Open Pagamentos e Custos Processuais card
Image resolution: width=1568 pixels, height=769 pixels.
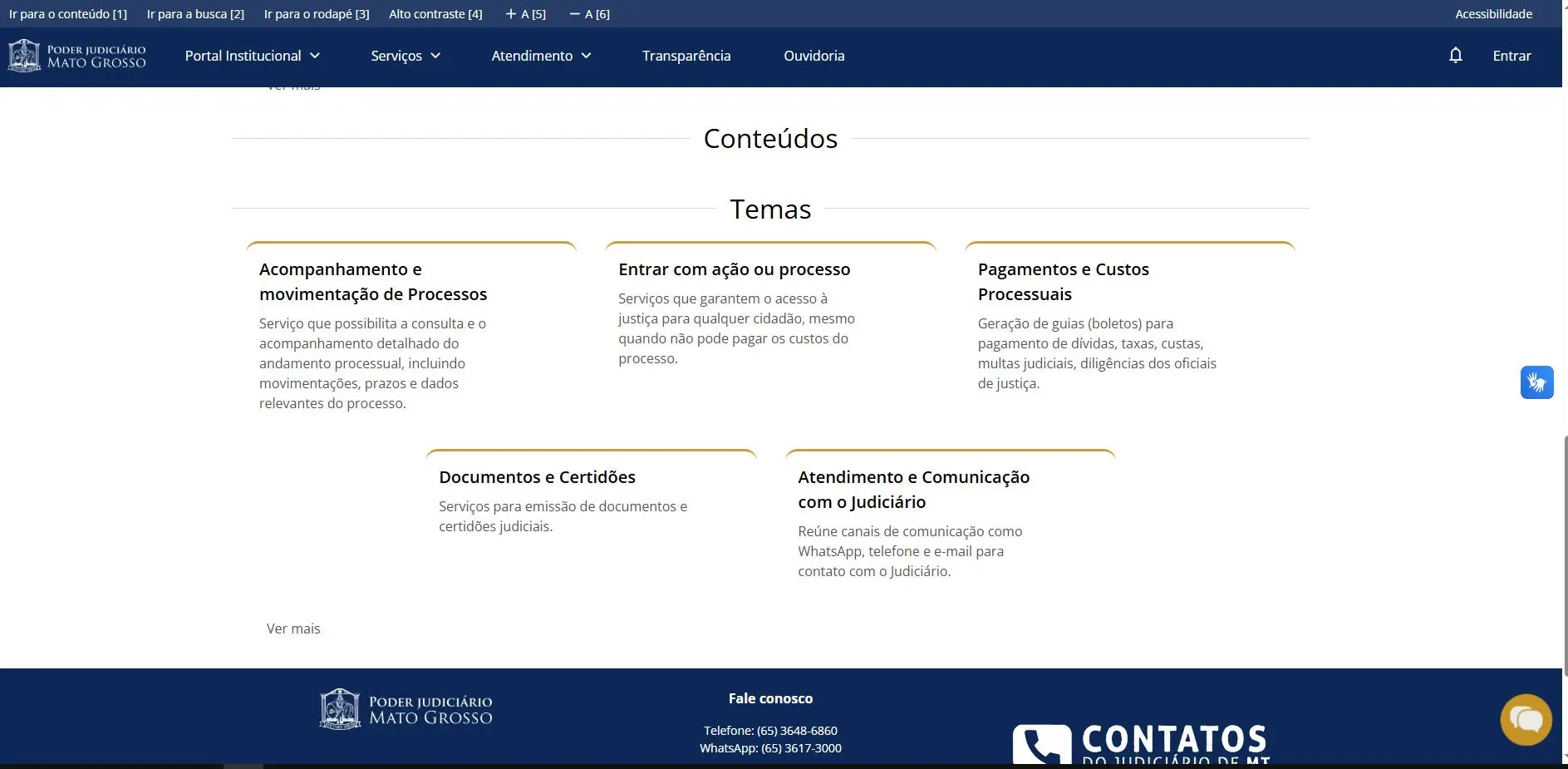point(1063,281)
